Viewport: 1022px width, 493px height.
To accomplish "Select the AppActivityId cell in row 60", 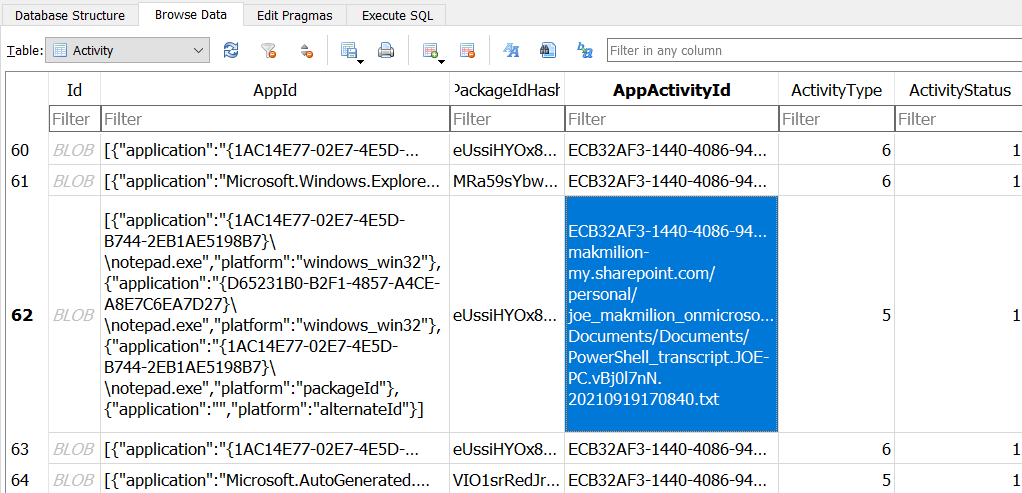I will click(671, 151).
